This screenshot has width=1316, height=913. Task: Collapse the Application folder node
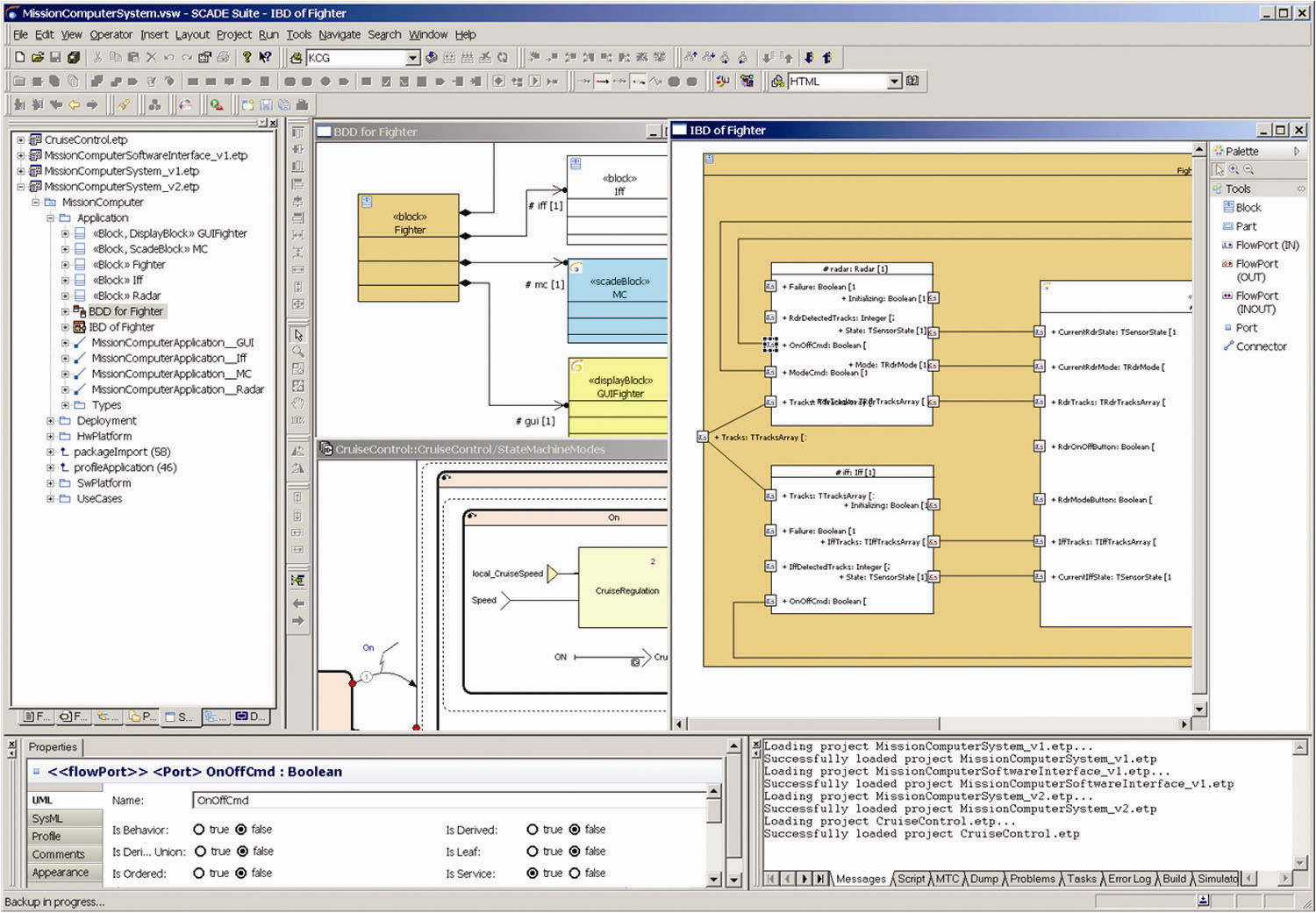(x=51, y=218)
